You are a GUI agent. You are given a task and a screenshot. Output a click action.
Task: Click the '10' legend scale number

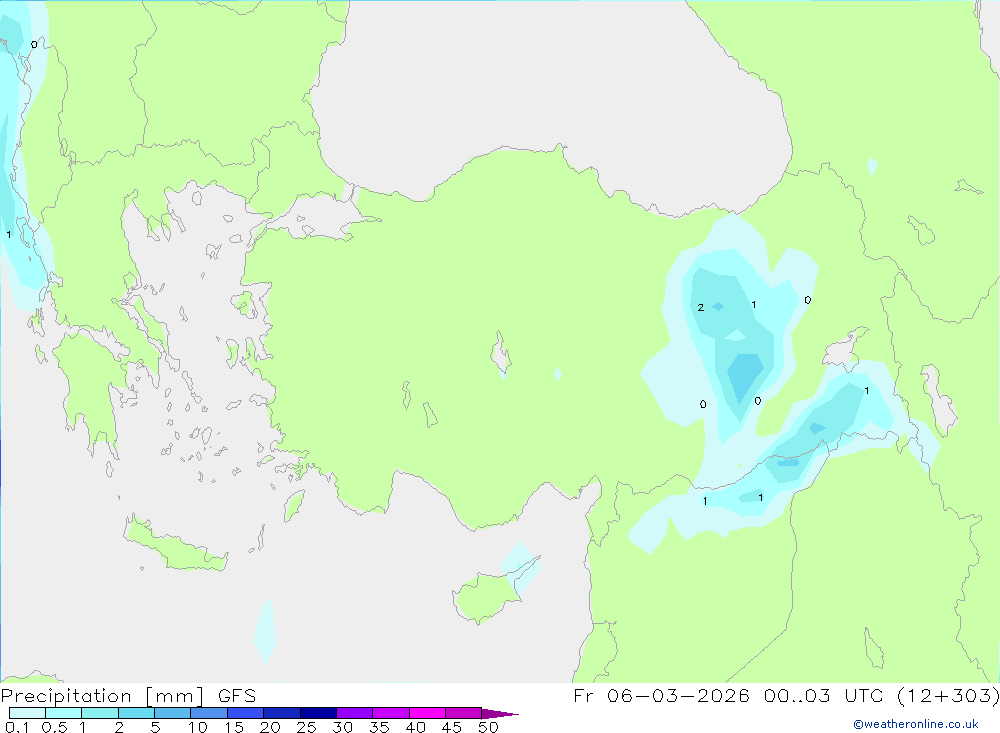tap(198, 727)
